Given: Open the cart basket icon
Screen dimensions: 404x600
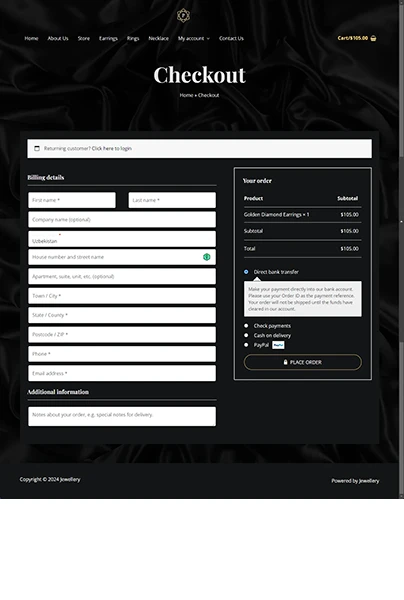Looking at the screenshot, I should (373, 38).
